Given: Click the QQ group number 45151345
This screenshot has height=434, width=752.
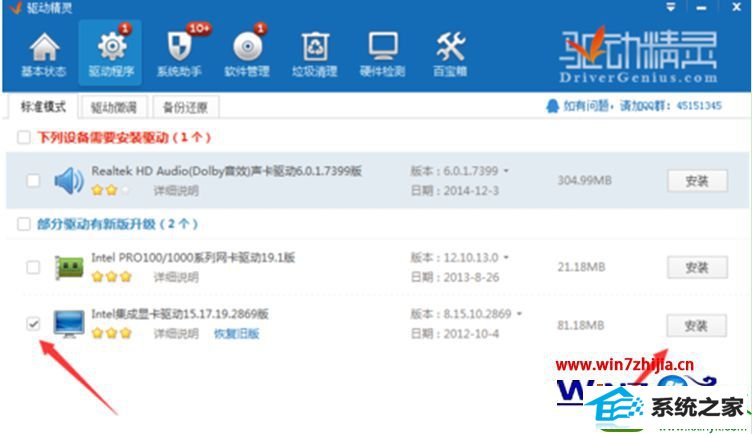Looking at the screenshot, I should pos(699,106).
